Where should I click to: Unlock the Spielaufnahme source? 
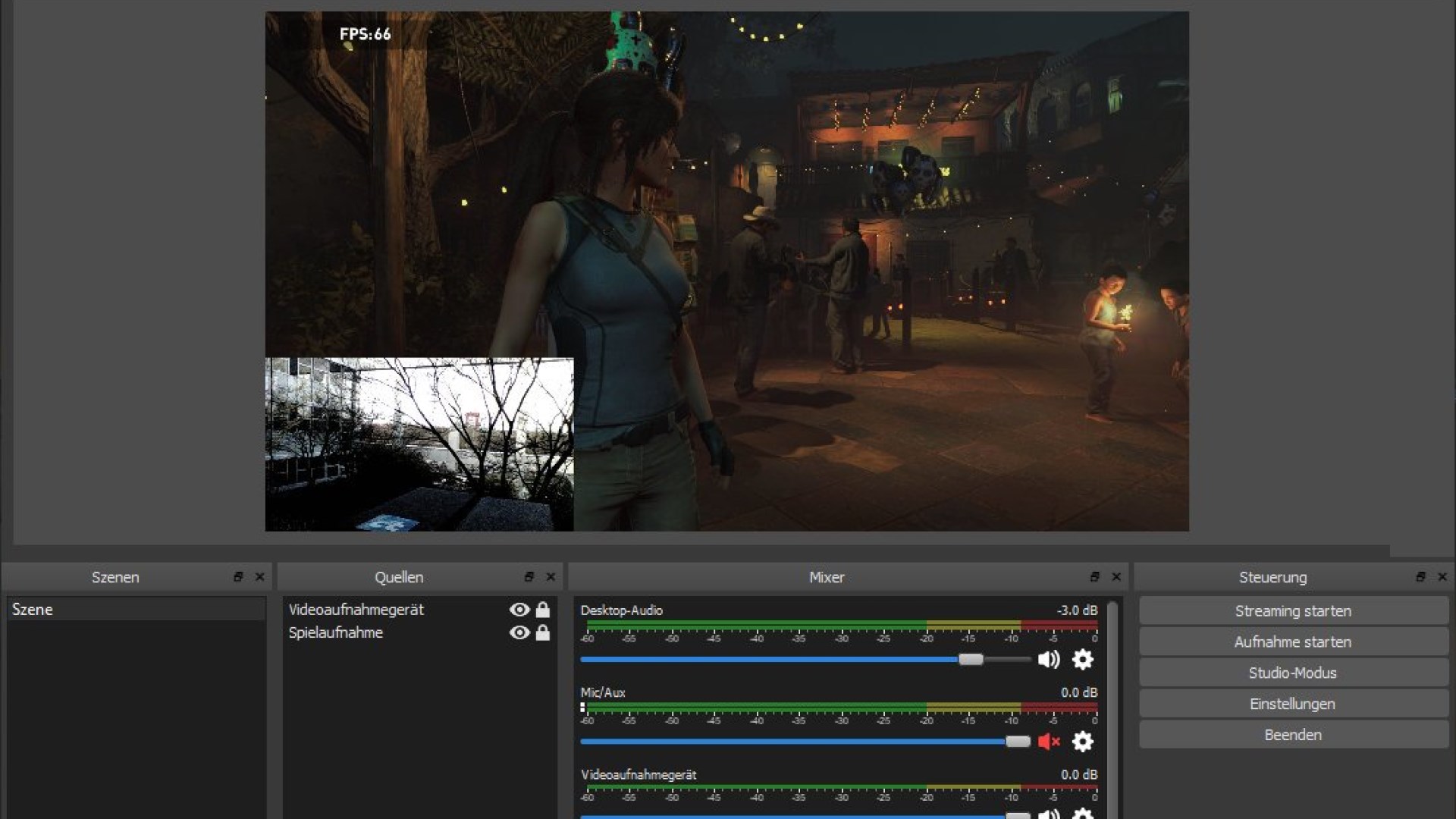pyautogui.click(x=543, y=632)
